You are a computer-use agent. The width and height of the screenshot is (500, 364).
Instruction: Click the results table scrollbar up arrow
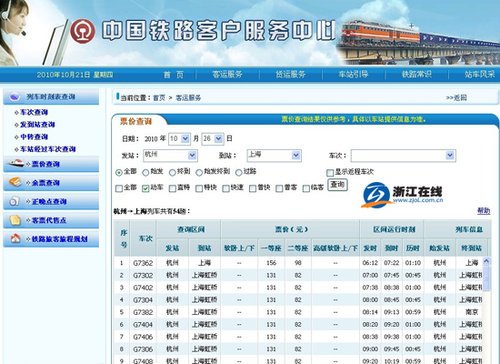pos(486,261)
